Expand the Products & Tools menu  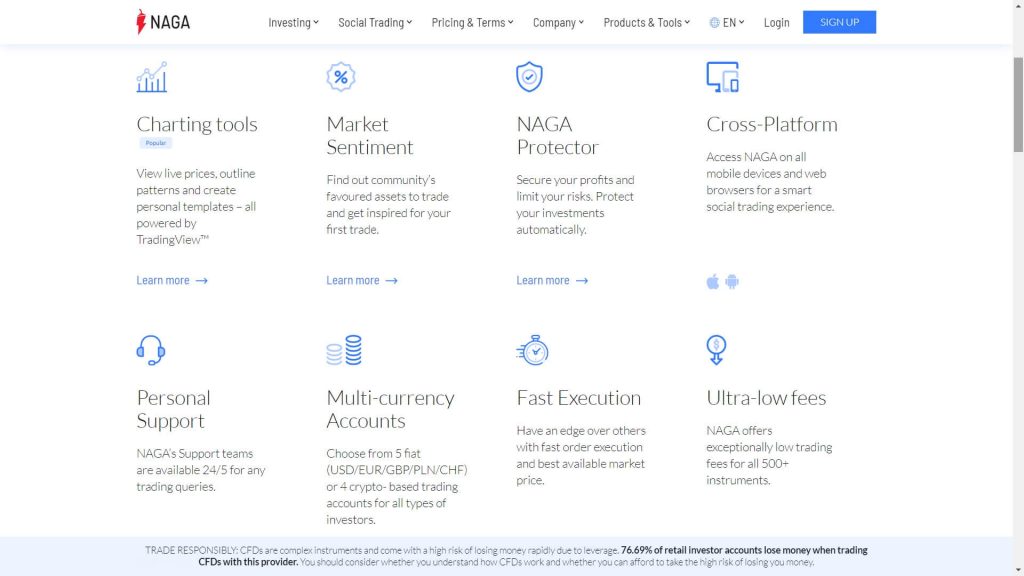(x=643, y=21)
